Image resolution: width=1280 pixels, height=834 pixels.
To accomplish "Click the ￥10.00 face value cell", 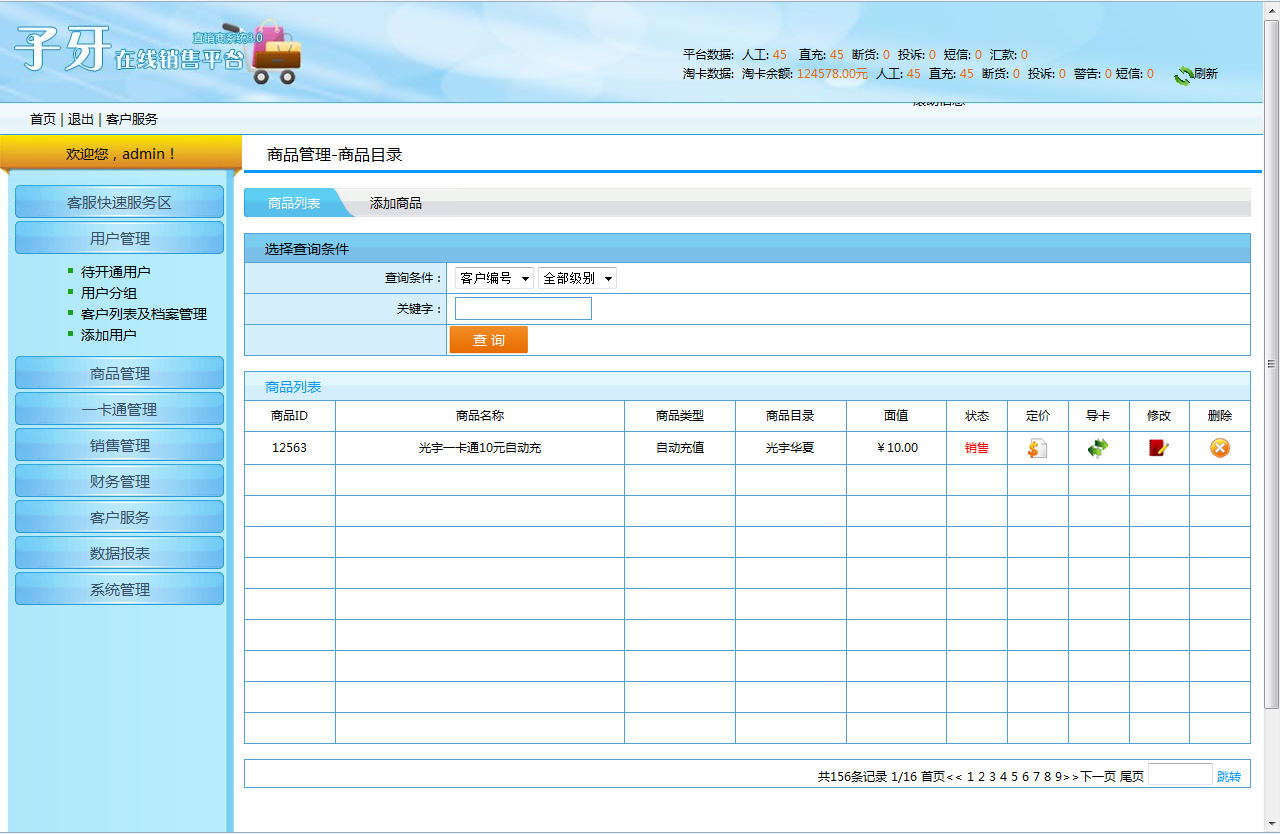I will (897, 448).
